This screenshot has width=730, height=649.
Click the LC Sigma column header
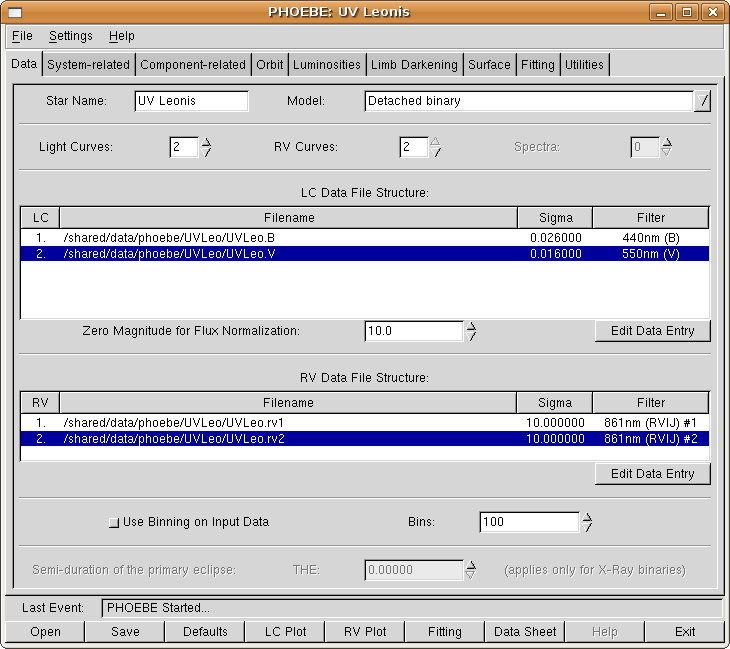click(555, 217)
